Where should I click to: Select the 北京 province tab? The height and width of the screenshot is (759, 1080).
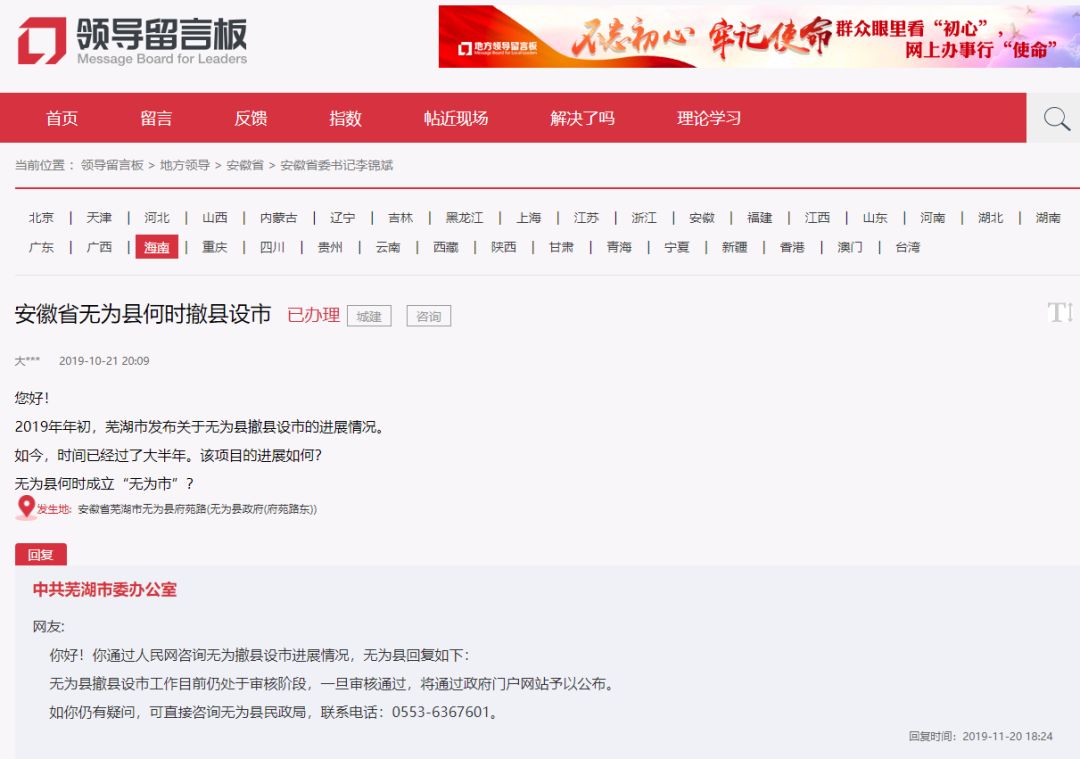pyautogui.click(x=41, y=216)
